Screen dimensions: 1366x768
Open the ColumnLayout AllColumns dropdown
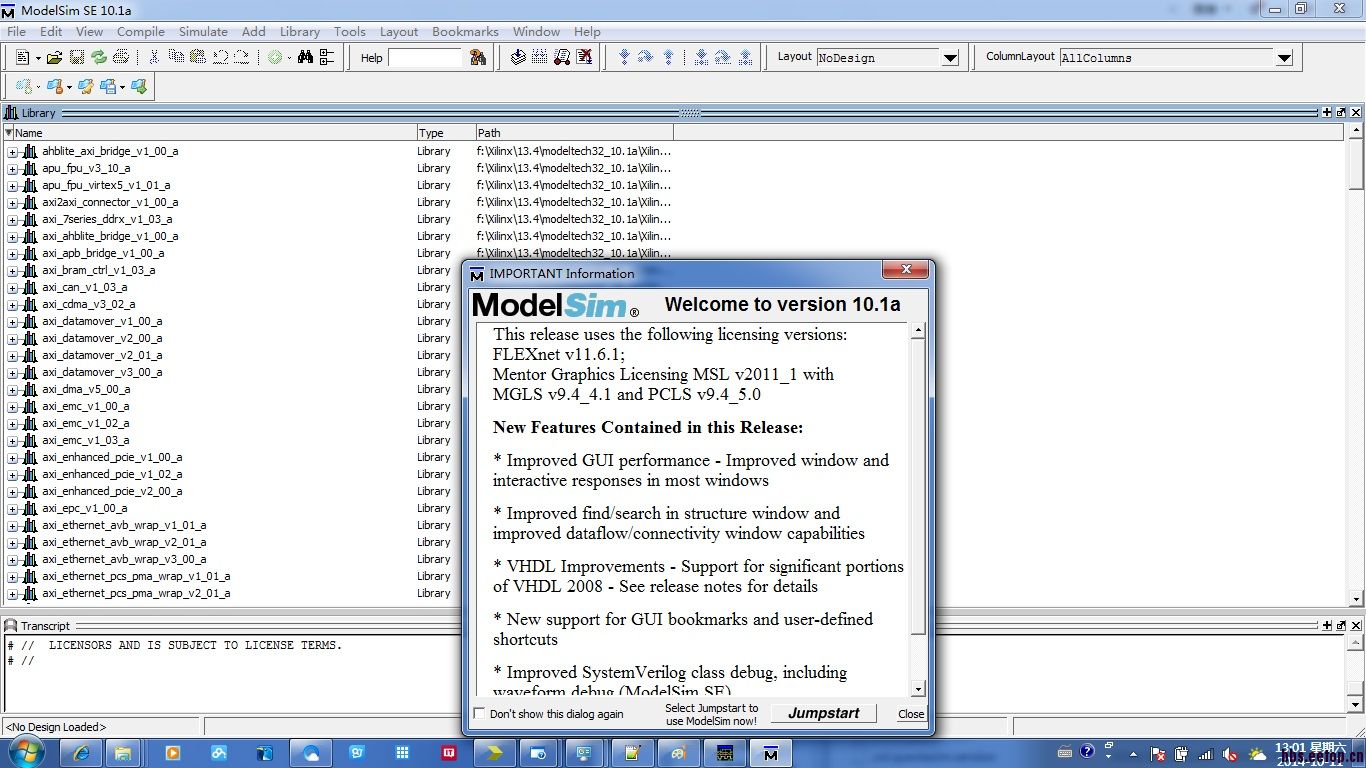coord(1284,58)
